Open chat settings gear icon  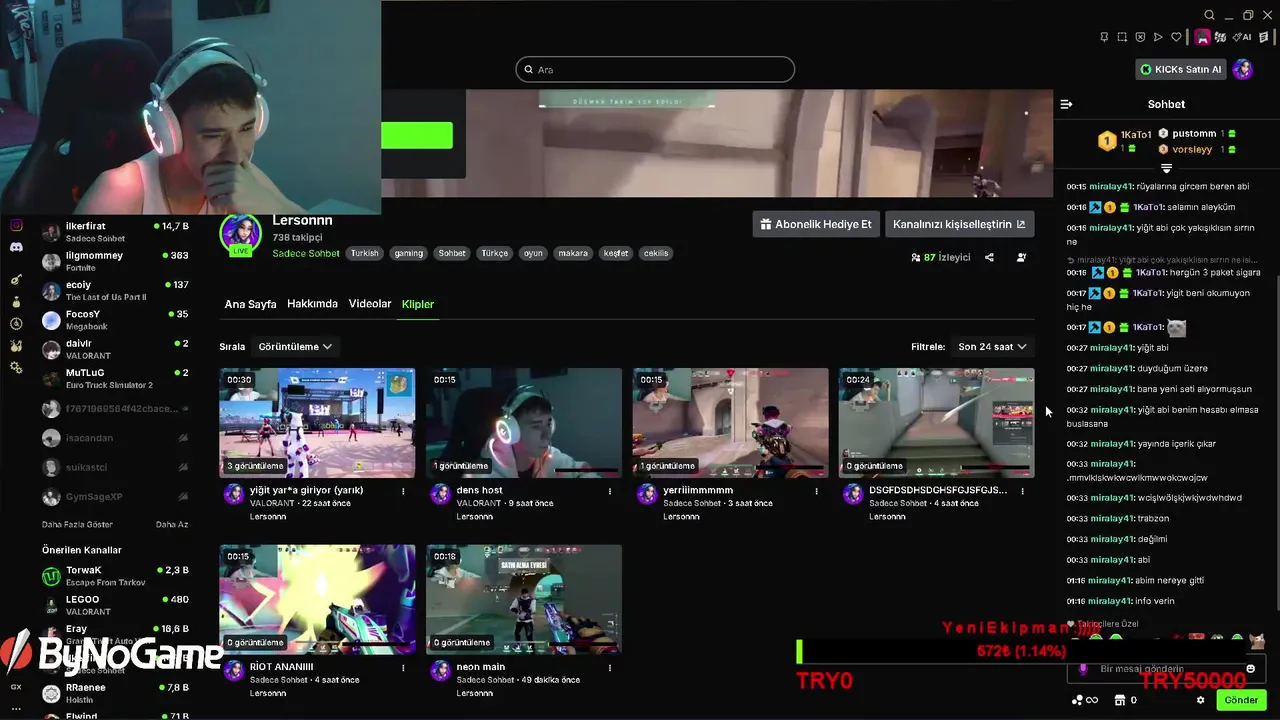tap(1201, 700)
